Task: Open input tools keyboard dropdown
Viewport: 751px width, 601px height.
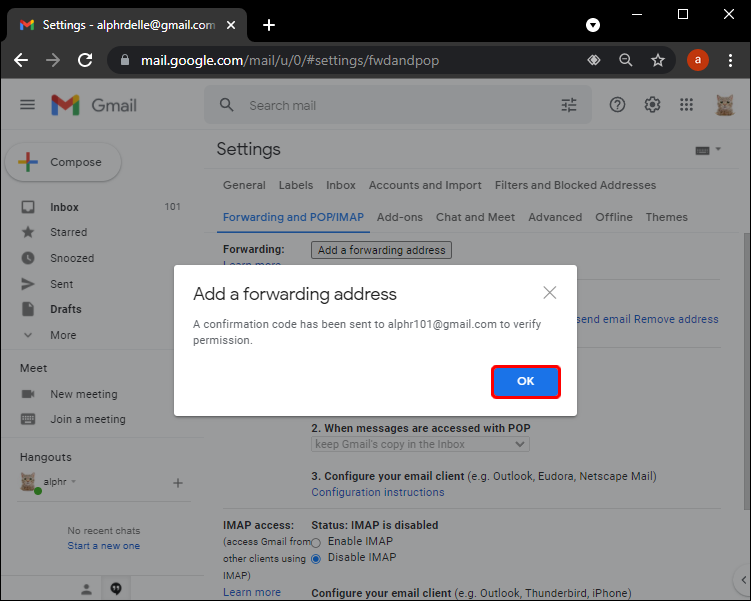Action: click(x=707, y=150)
